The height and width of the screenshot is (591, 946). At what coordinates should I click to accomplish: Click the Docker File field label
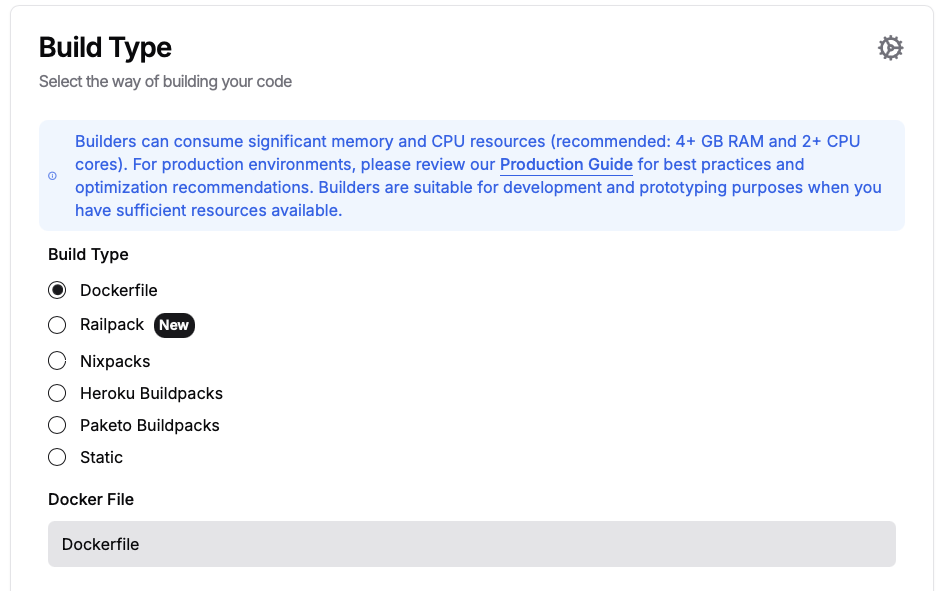91,499
